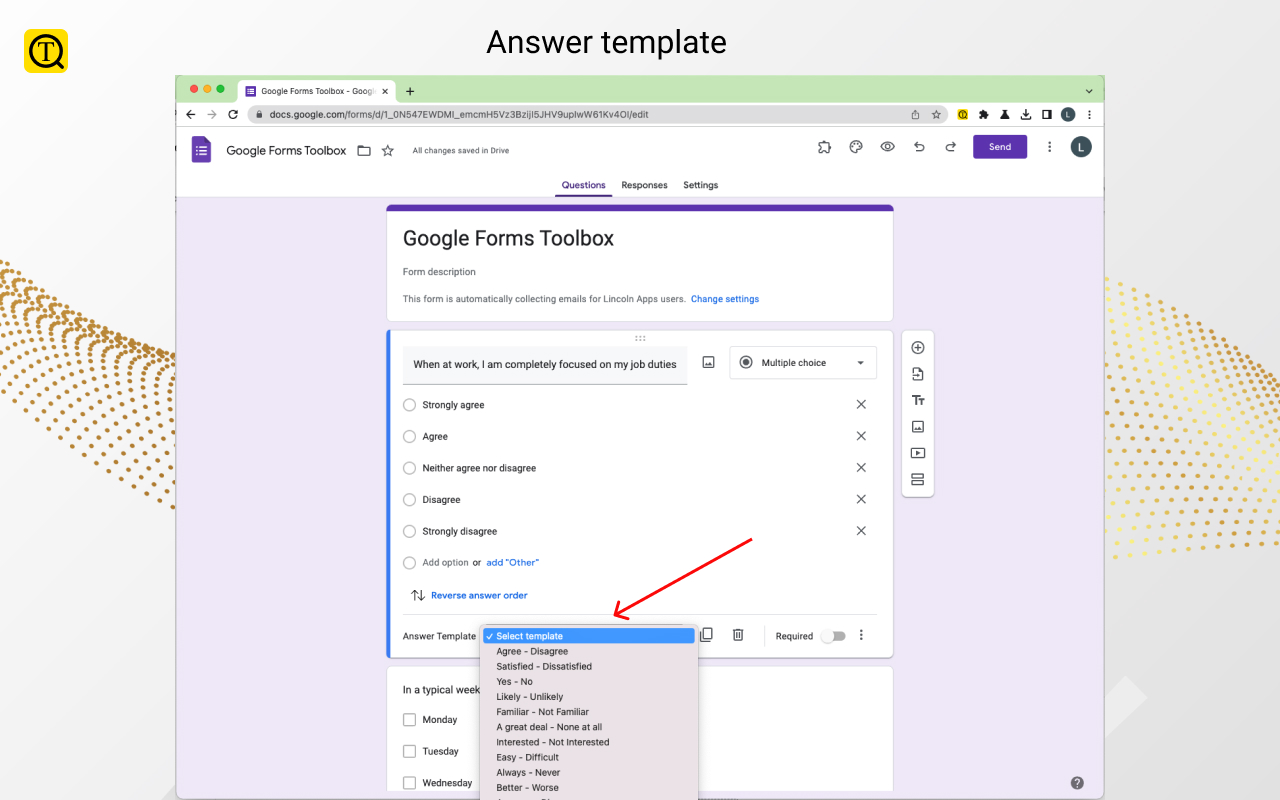Screen dimensions: 1280x800
Task: Click Reverse answer order
Action: click(x=479, y=595)
